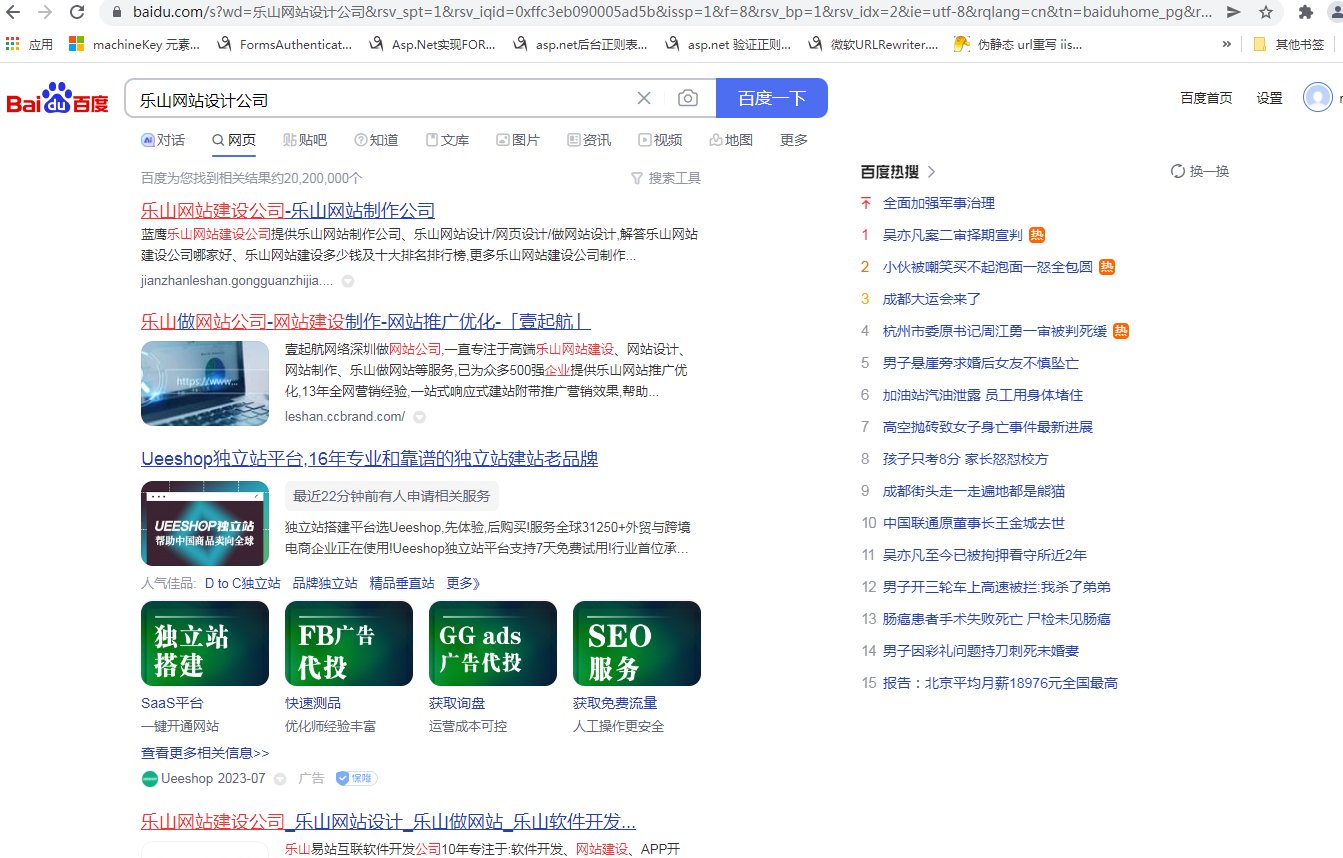Screen dimensions: 1343x858
Task: Click the search input field
Action: (x=380, y=98)
